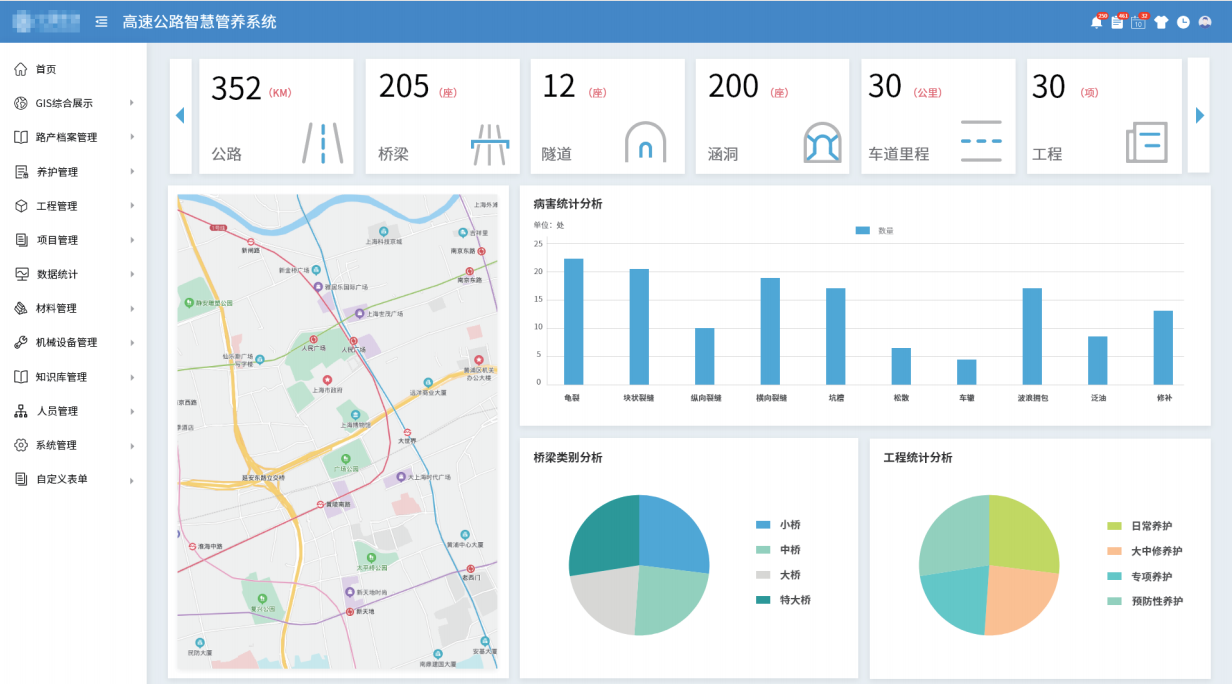The width and height of the screenshot is (1232, 684).
Task: Click the 首页 home icon
Action: [21, 69]
